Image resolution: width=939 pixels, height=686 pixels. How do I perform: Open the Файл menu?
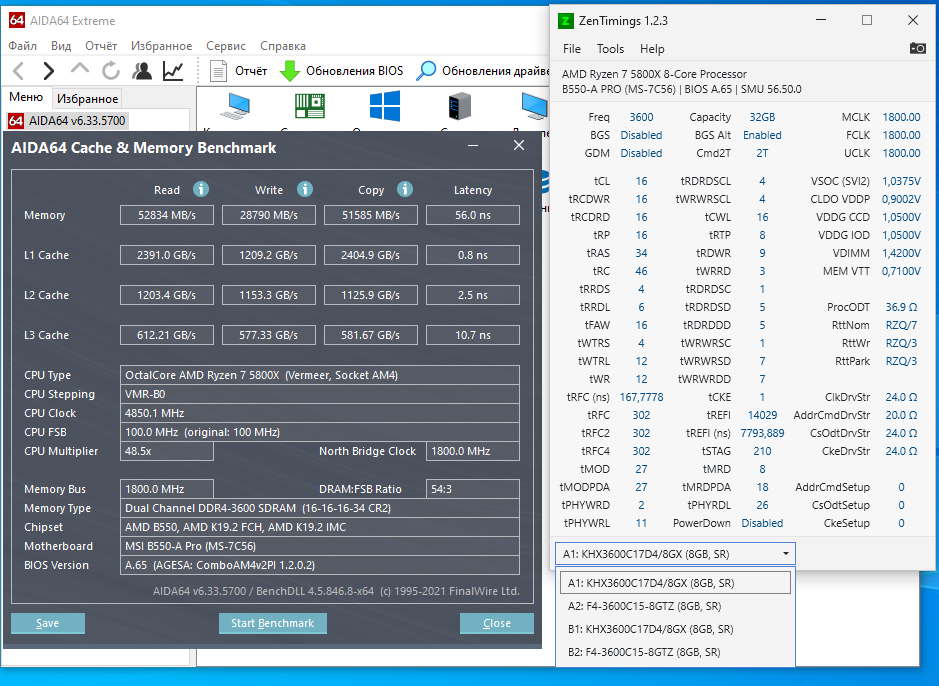pyautogui.click(x=23, y=46)
